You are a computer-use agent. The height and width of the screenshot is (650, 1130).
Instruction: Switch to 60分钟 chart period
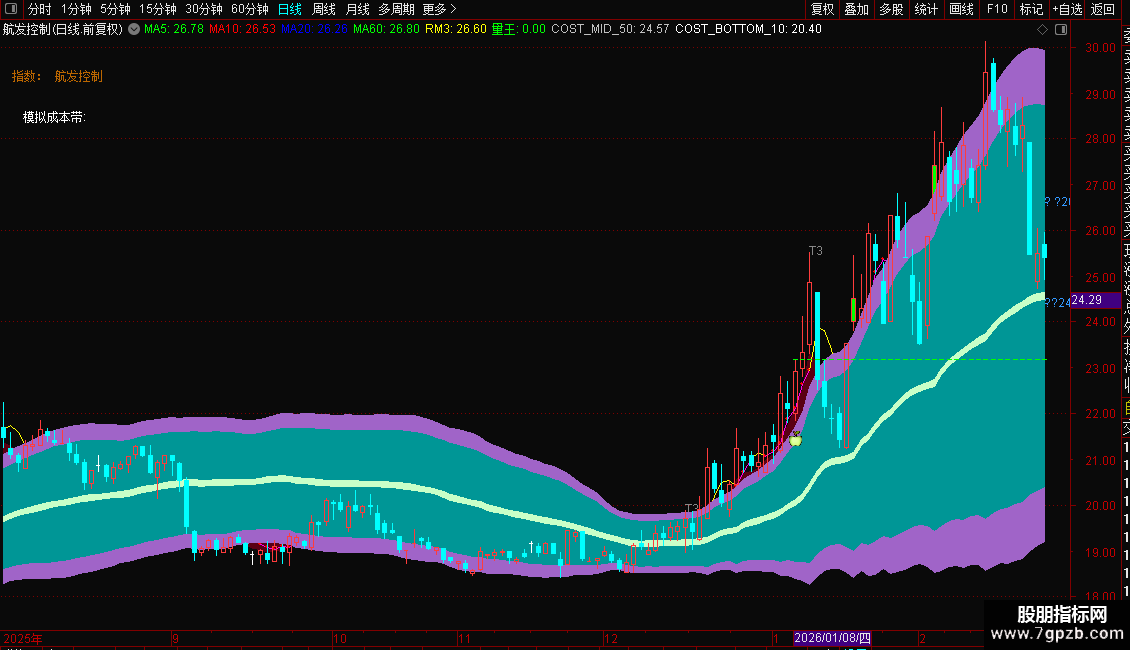point(249,9)
